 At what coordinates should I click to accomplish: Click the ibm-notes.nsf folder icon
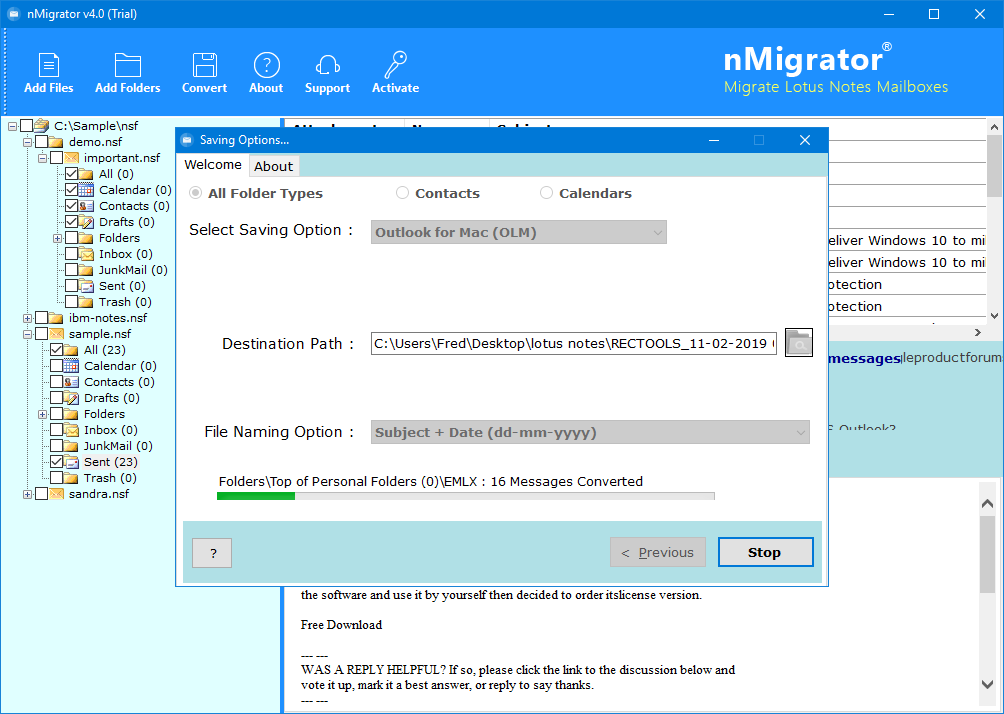click(57, 318)
